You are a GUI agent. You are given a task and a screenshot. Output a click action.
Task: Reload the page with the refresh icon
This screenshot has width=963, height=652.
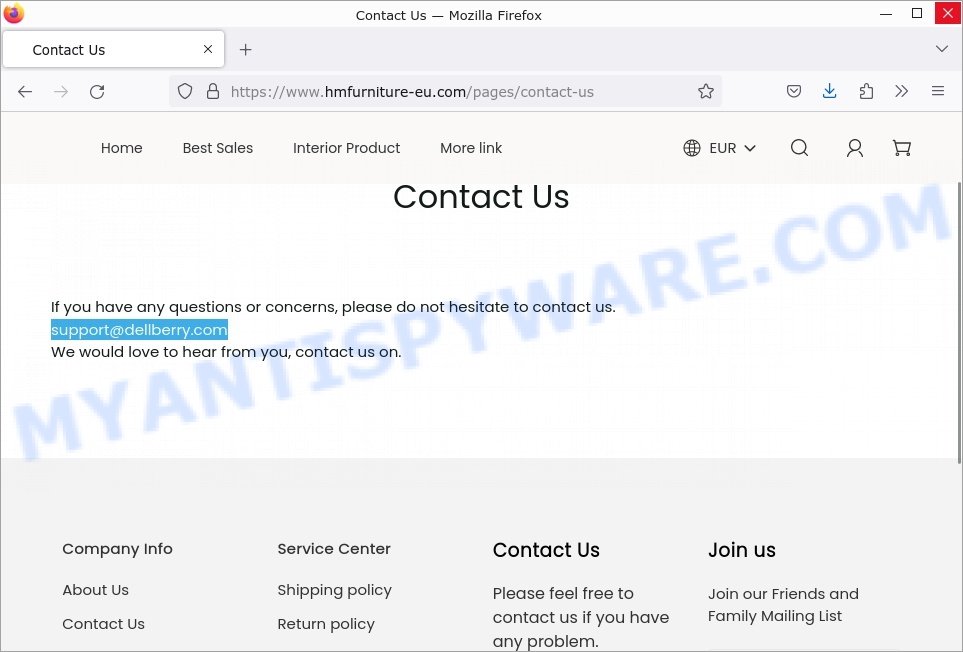tap(97, 92)
